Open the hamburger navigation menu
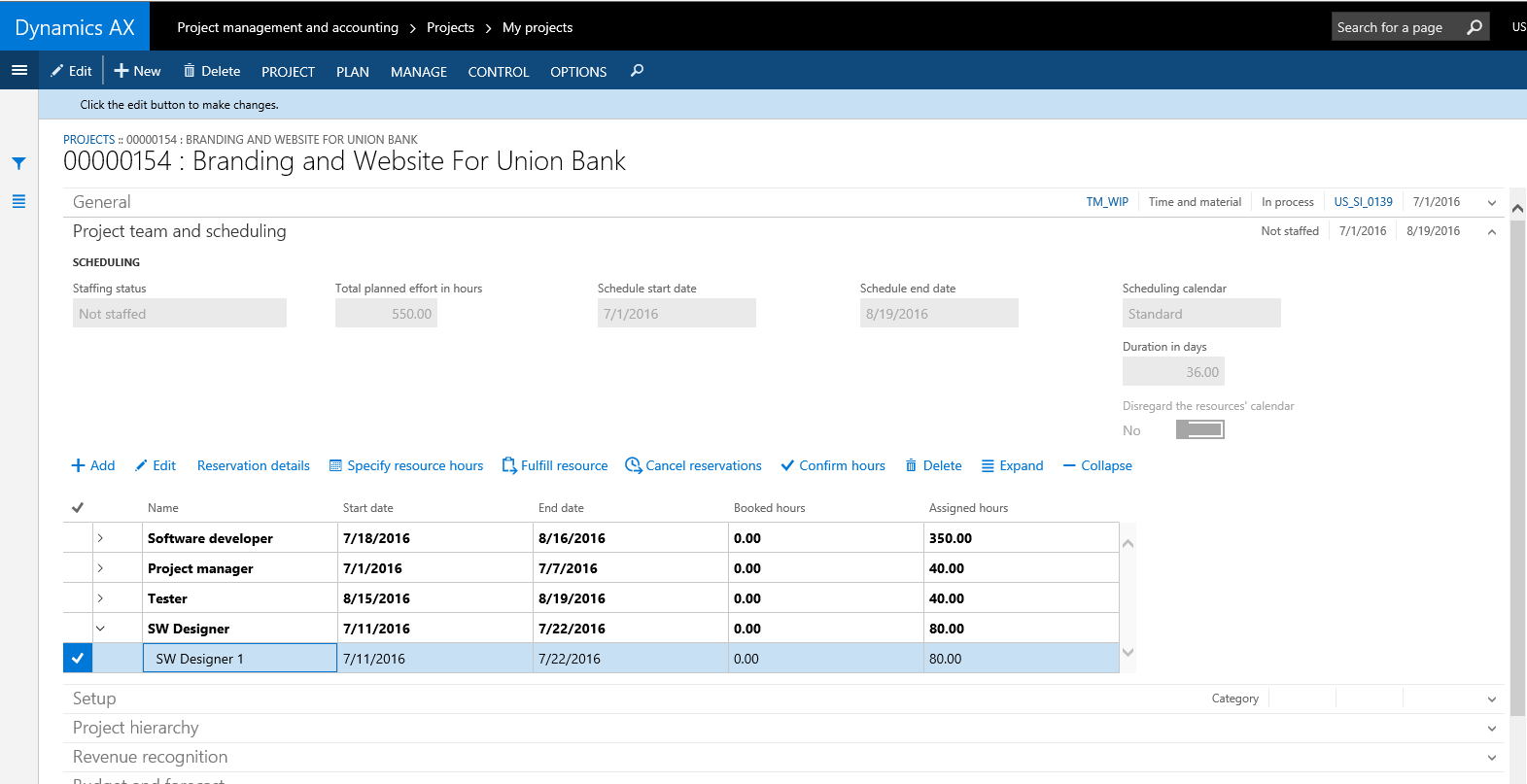 [x=18, y=70]
